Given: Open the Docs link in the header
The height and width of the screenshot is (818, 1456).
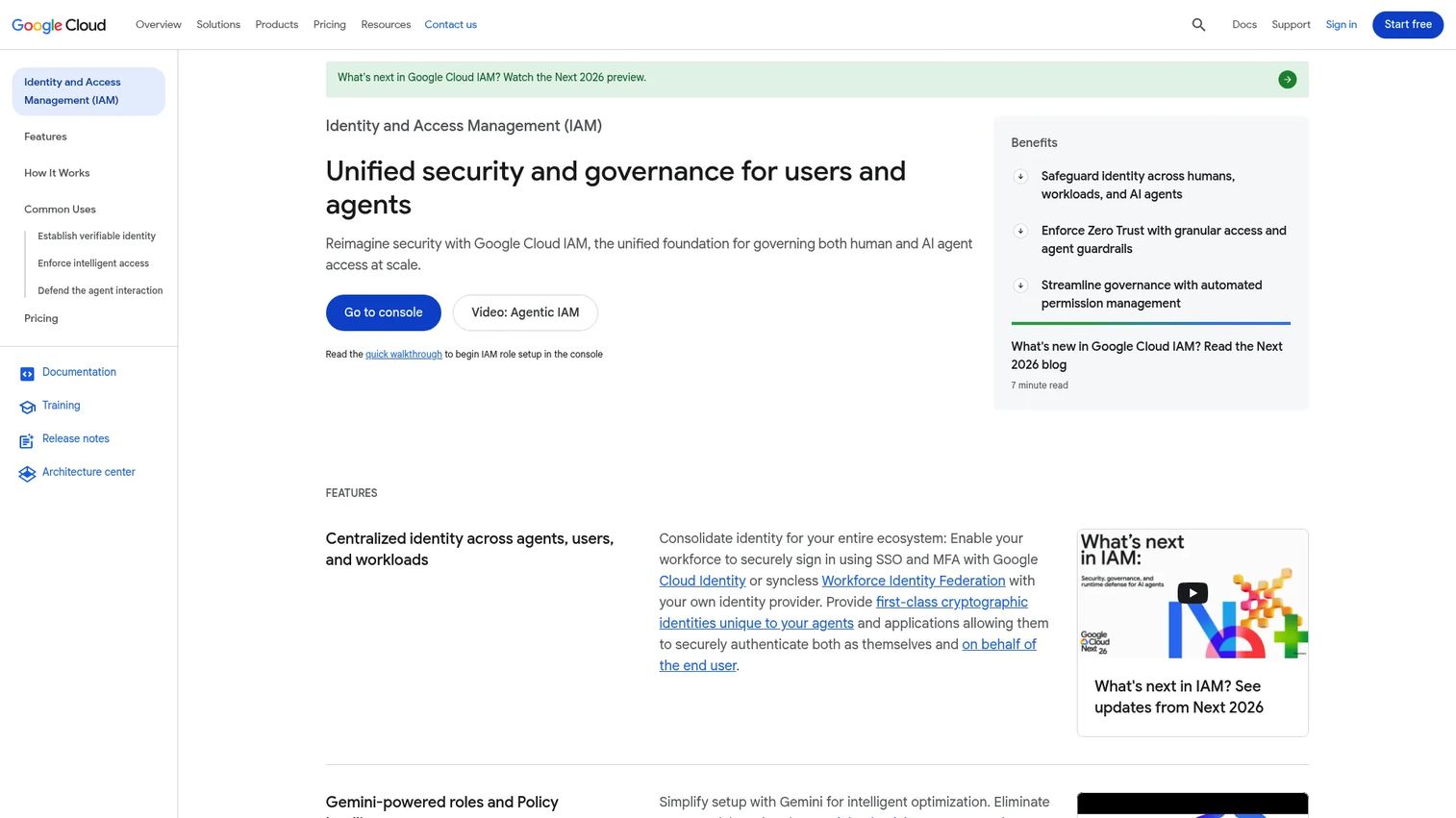Looking at the screenshot, I should pos(1244,25).
